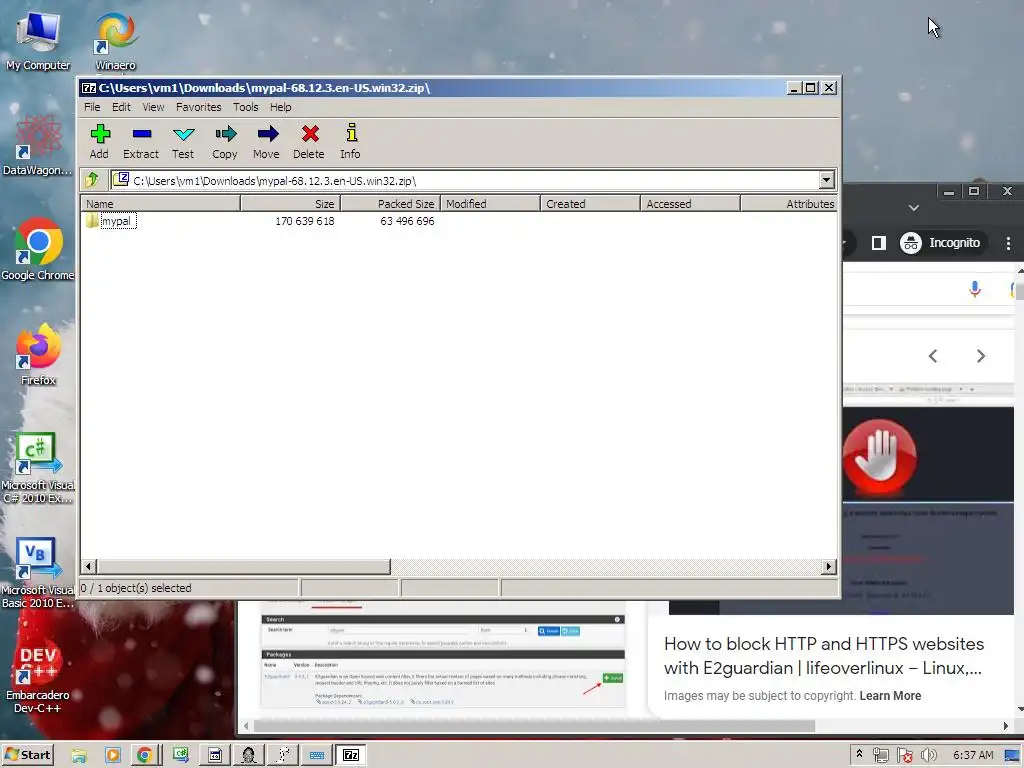Open Chrome's three-dot menu
The width and height of the screenshot is (1024, 768).
pos(1008,243)
